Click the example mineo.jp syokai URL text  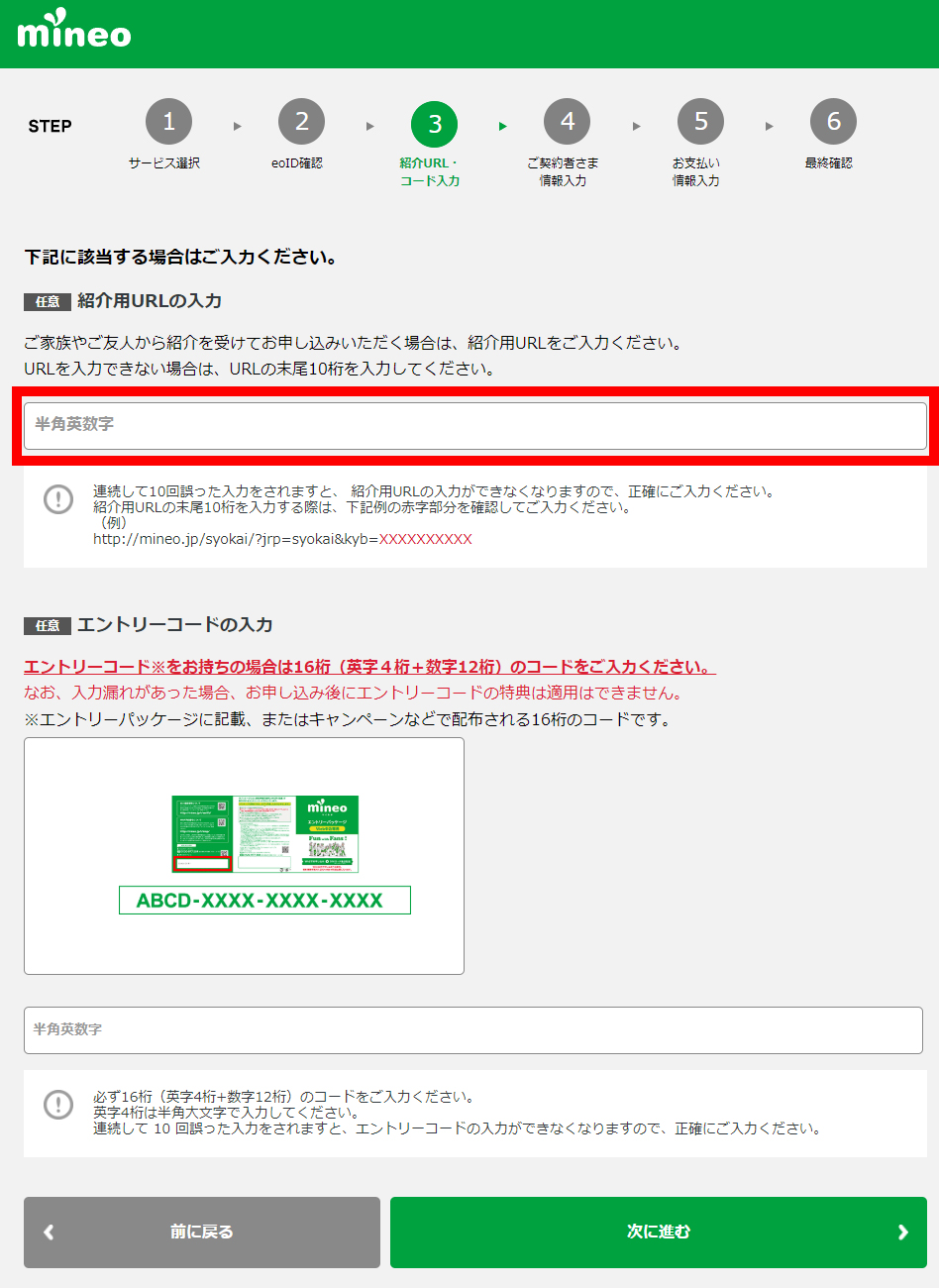click(282, 539)
